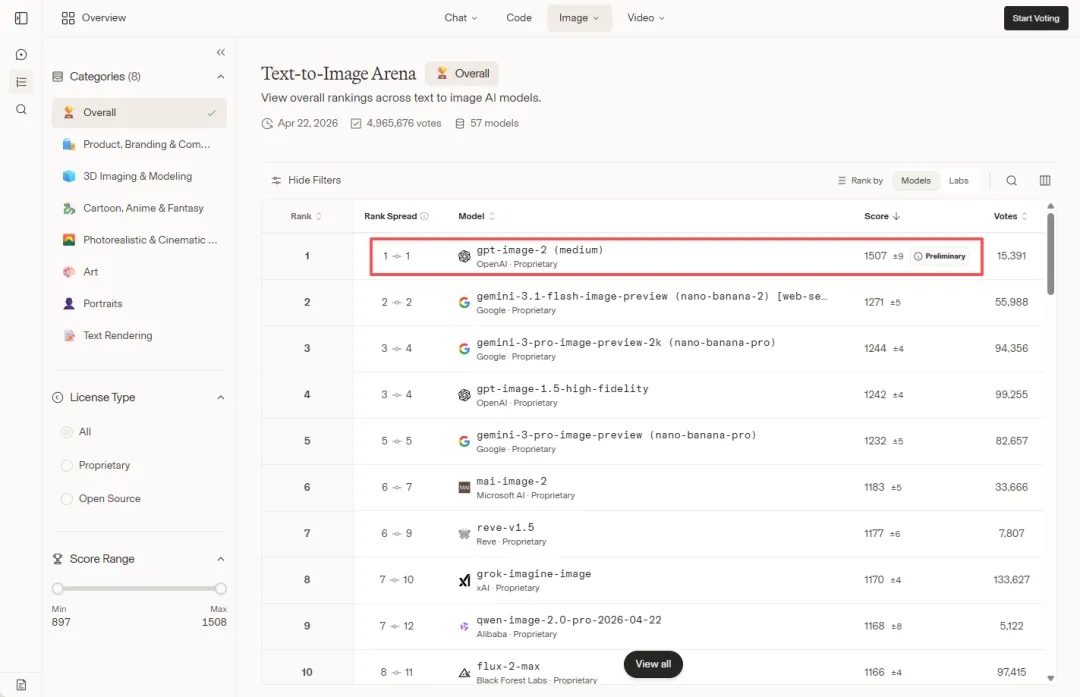Click the Portraits category icon
This screenshot has width=1080, height=697.
click(x=69, y=304)
